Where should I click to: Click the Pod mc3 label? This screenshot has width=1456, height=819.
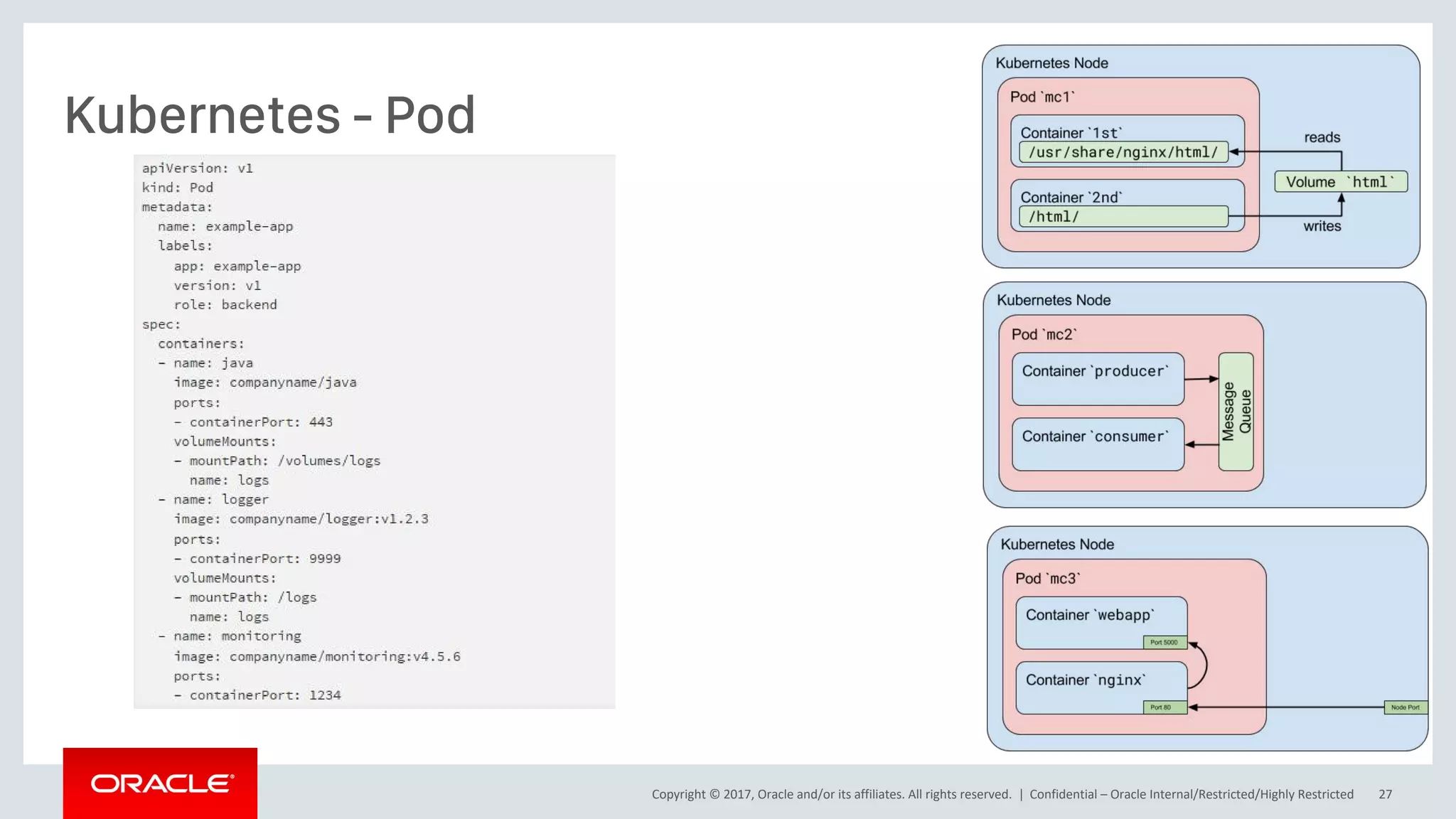coord(1047,579)
